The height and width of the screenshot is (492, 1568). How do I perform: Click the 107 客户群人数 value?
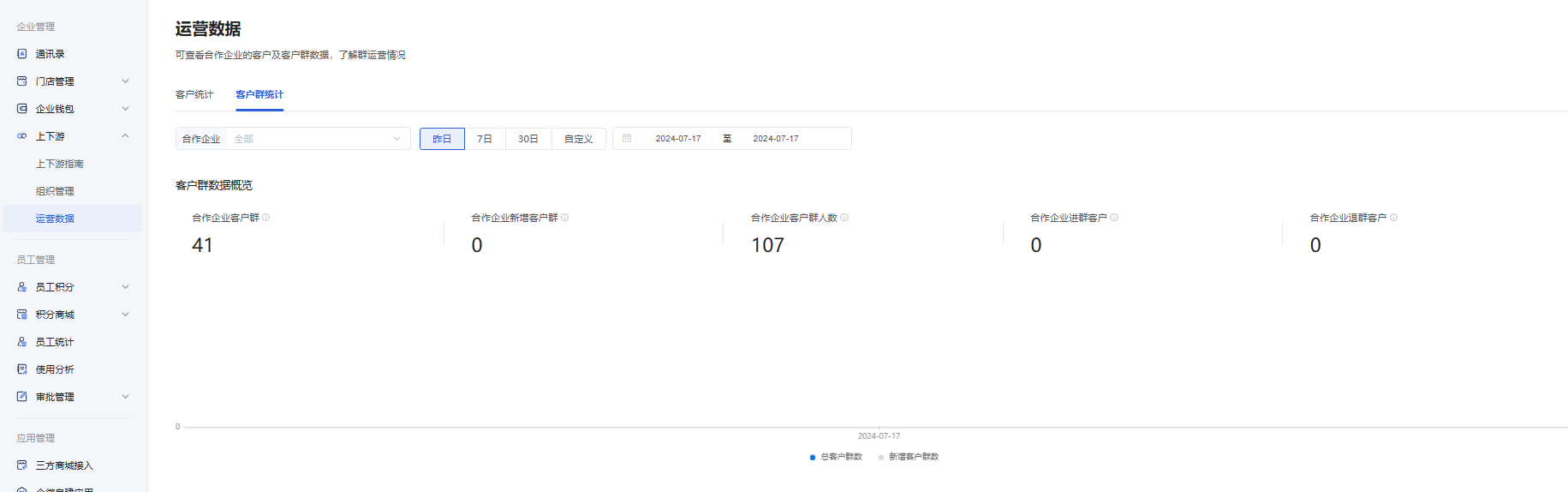coord(768,245)
